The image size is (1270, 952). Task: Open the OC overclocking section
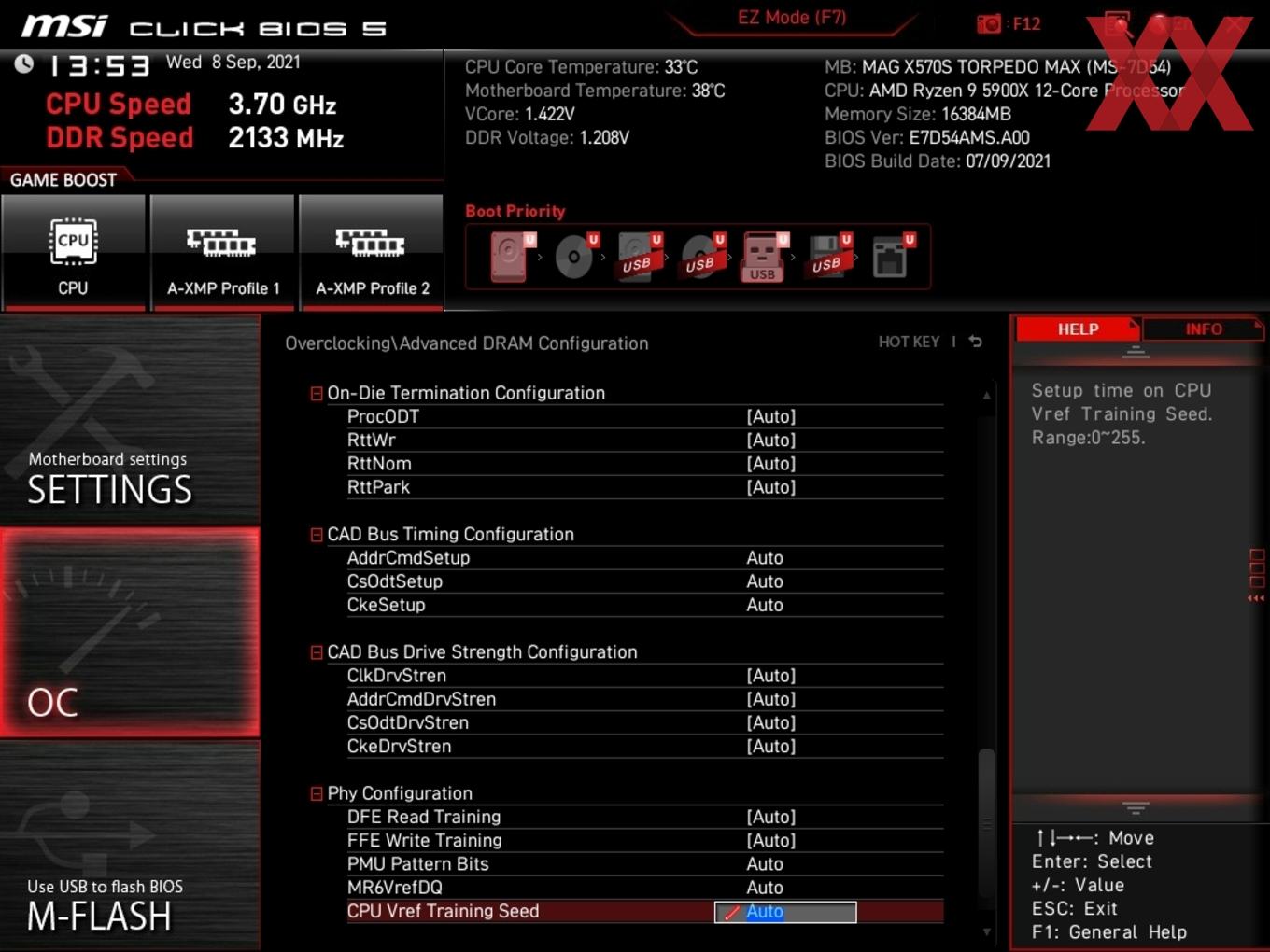[x=130, y=632]
